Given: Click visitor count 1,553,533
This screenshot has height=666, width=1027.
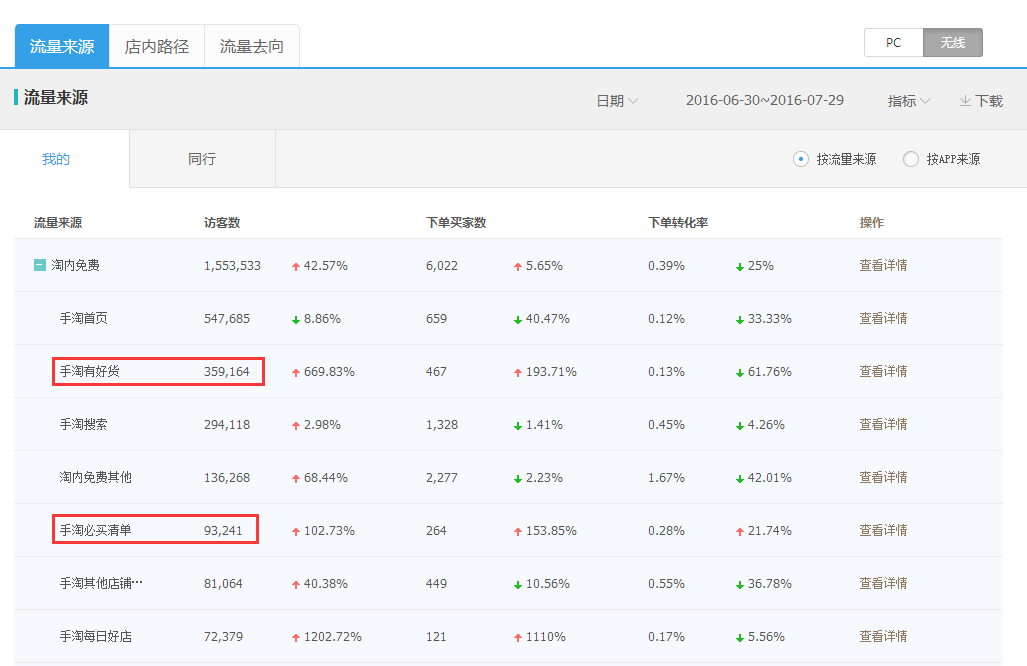Looking at the screenshot, I should pyautogui.click(x=233, y=266).
